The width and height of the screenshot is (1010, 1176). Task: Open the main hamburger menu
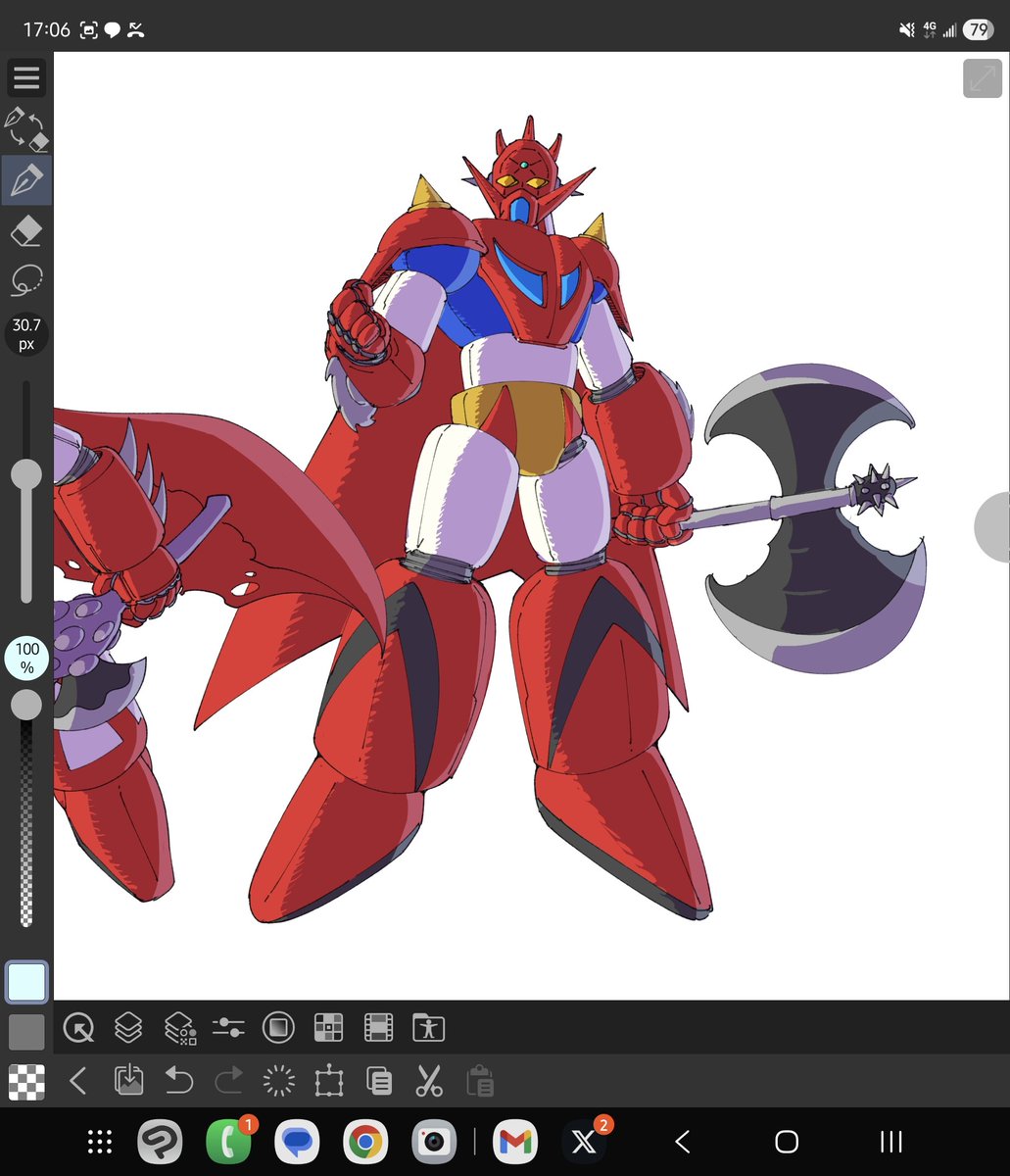pyautogui.click(x=26, y=77)
